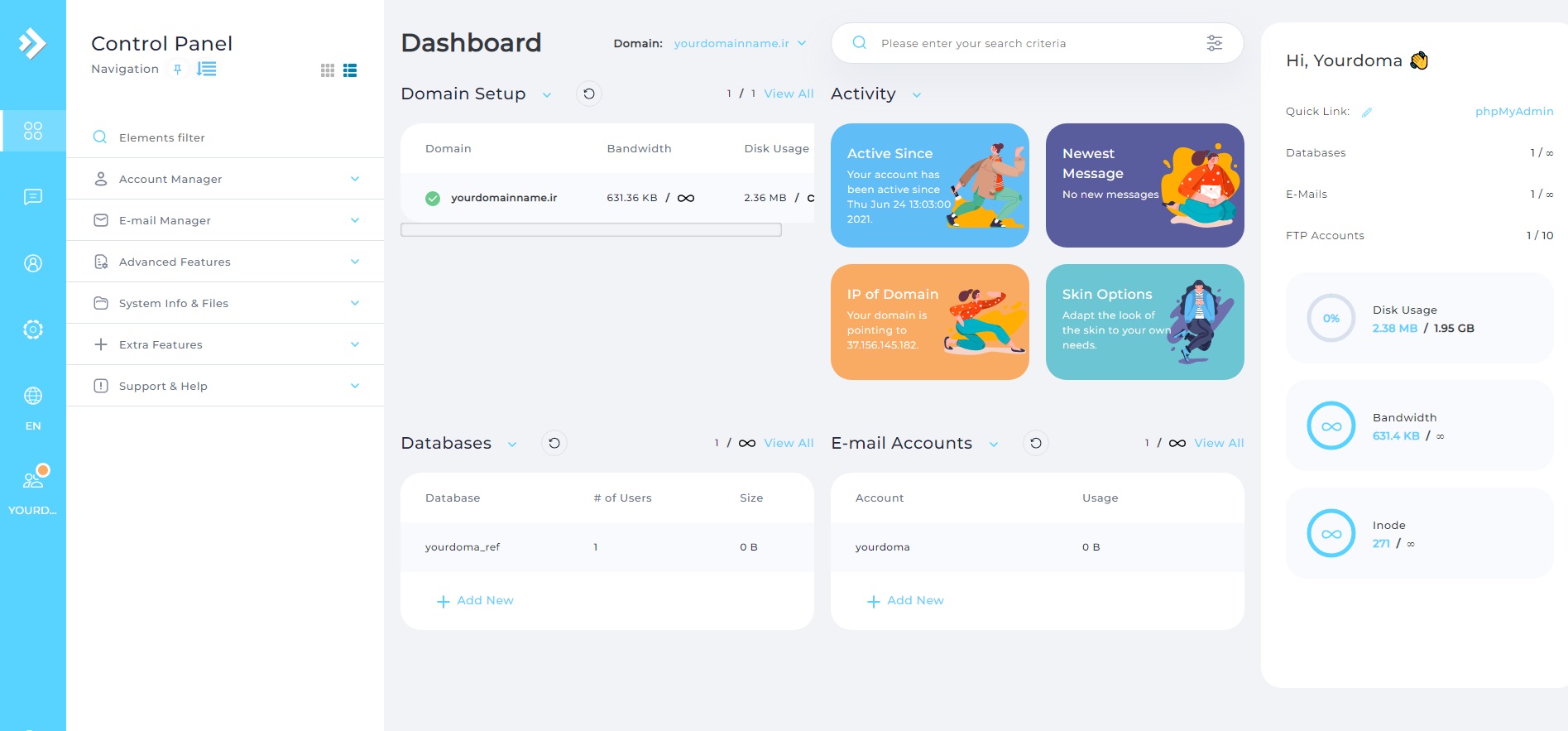This screenshot has width=1568, height=731.
Task: Collapse the E-mail Accounts section chevron
Action: pyautogui.click(x=994, y=445)
